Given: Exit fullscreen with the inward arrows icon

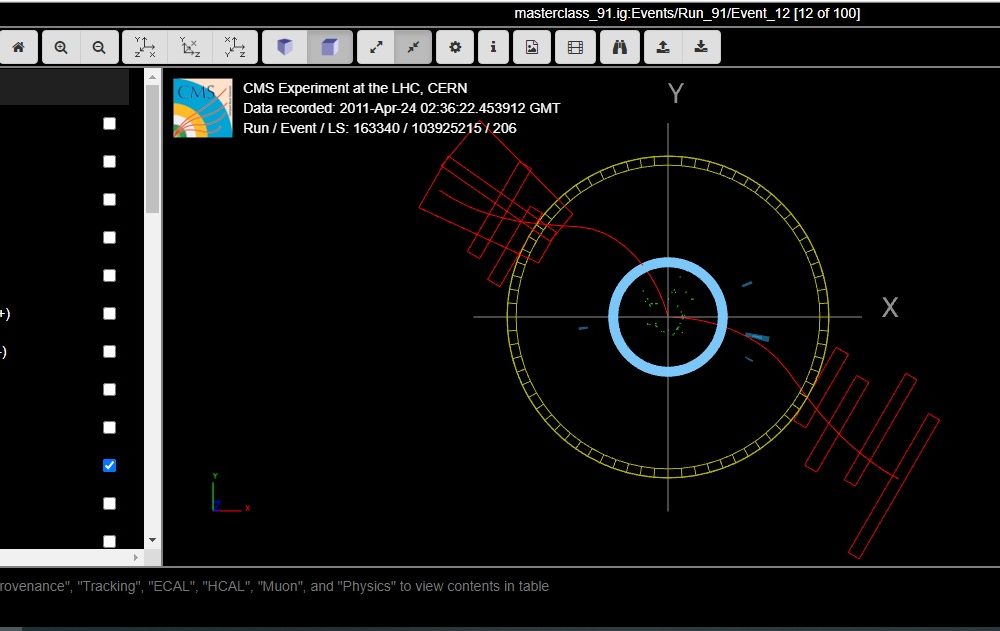Looking at the screenshot, I should [411, 47].
